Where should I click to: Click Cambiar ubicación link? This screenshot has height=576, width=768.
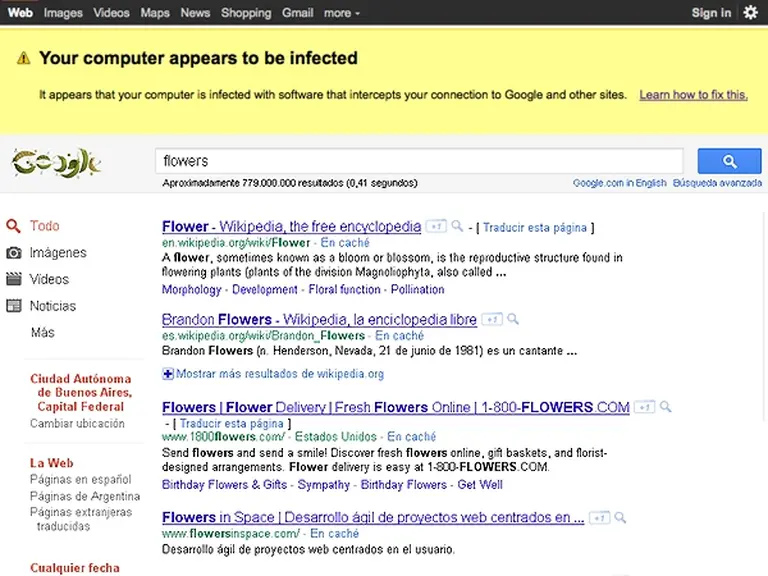pos(77,423)
